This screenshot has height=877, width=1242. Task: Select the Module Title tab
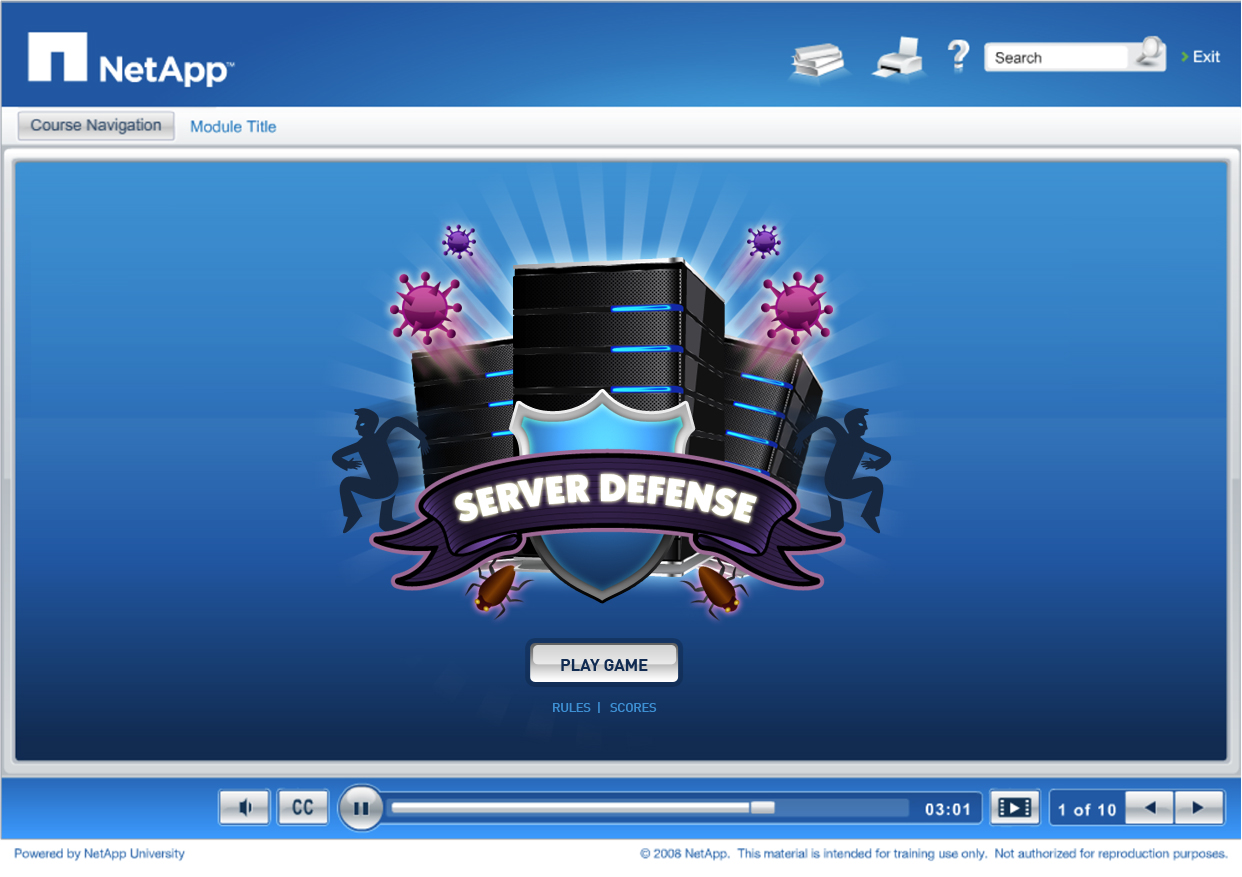tap(233, 127)
